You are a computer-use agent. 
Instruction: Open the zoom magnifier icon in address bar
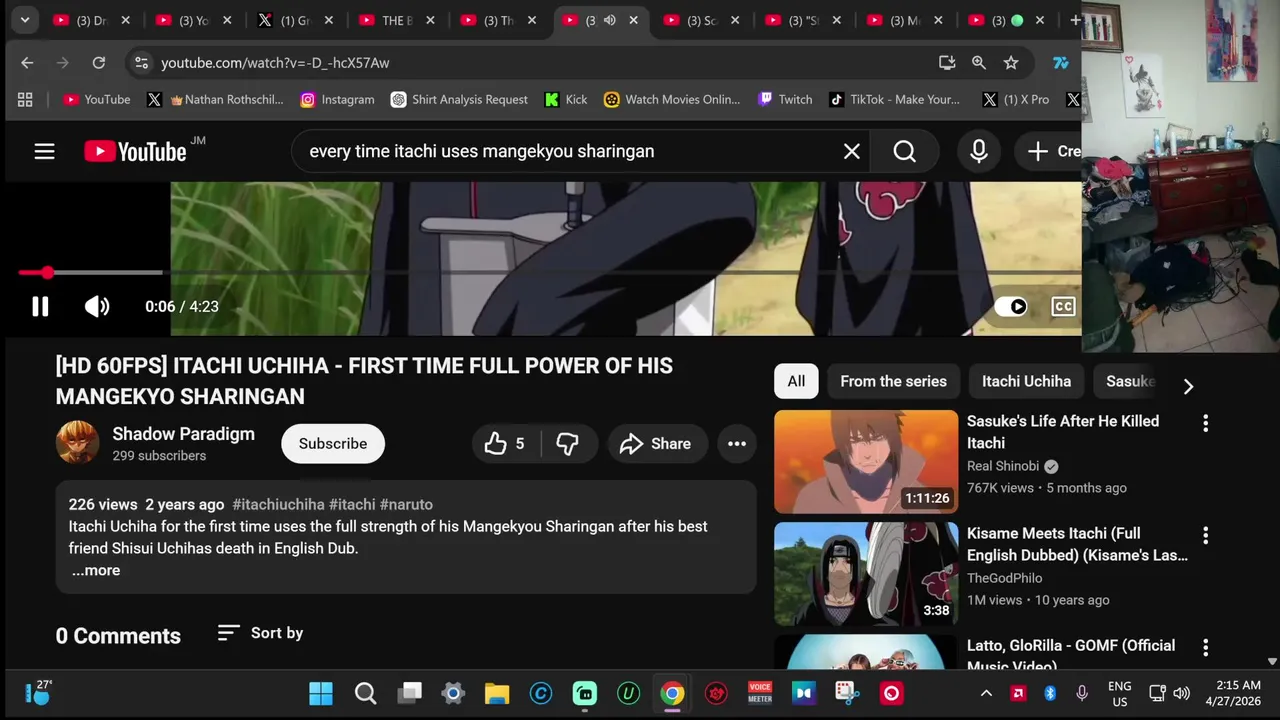point(979,63)
